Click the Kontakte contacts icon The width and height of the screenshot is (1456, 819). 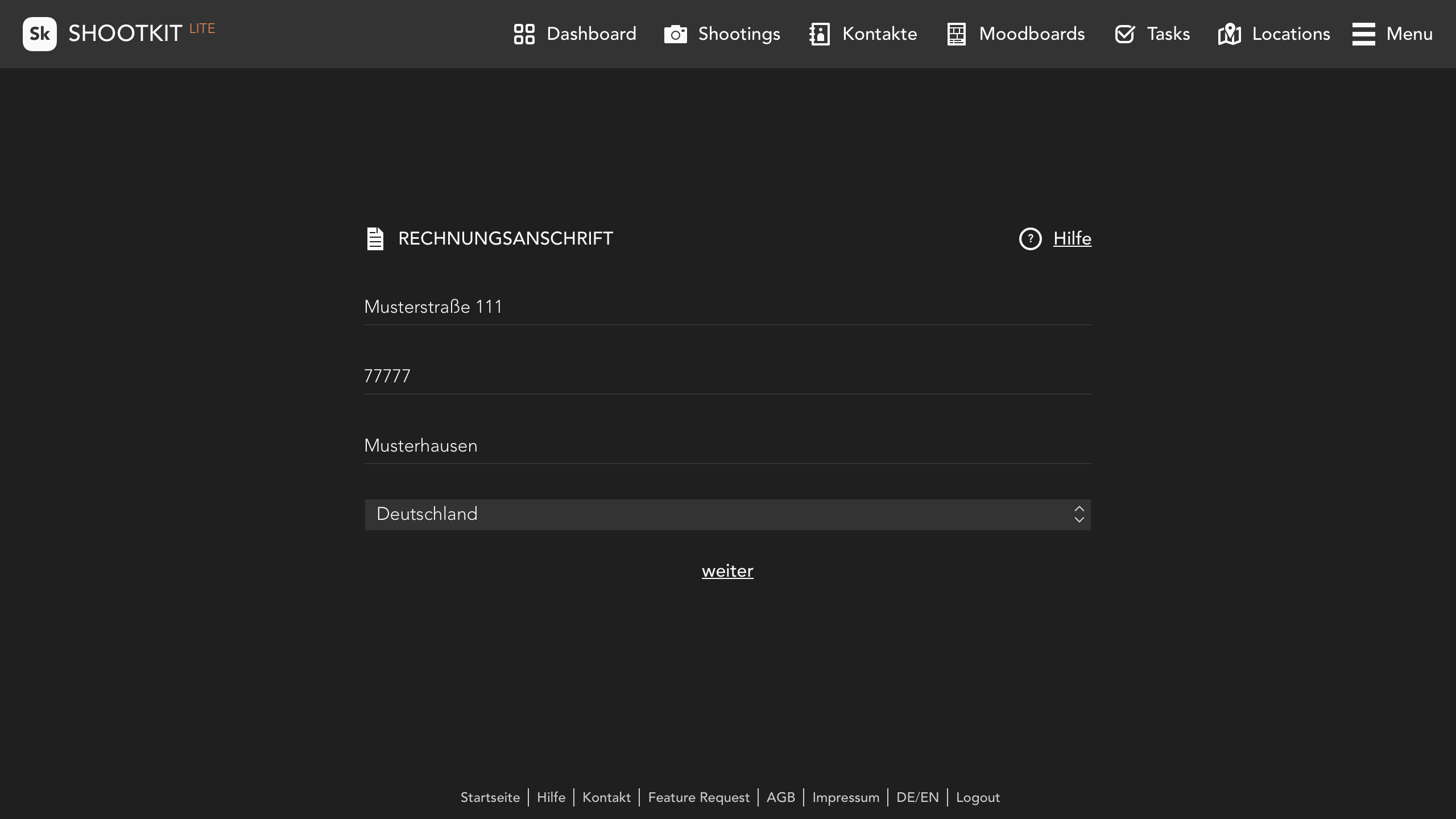point(819,34)
